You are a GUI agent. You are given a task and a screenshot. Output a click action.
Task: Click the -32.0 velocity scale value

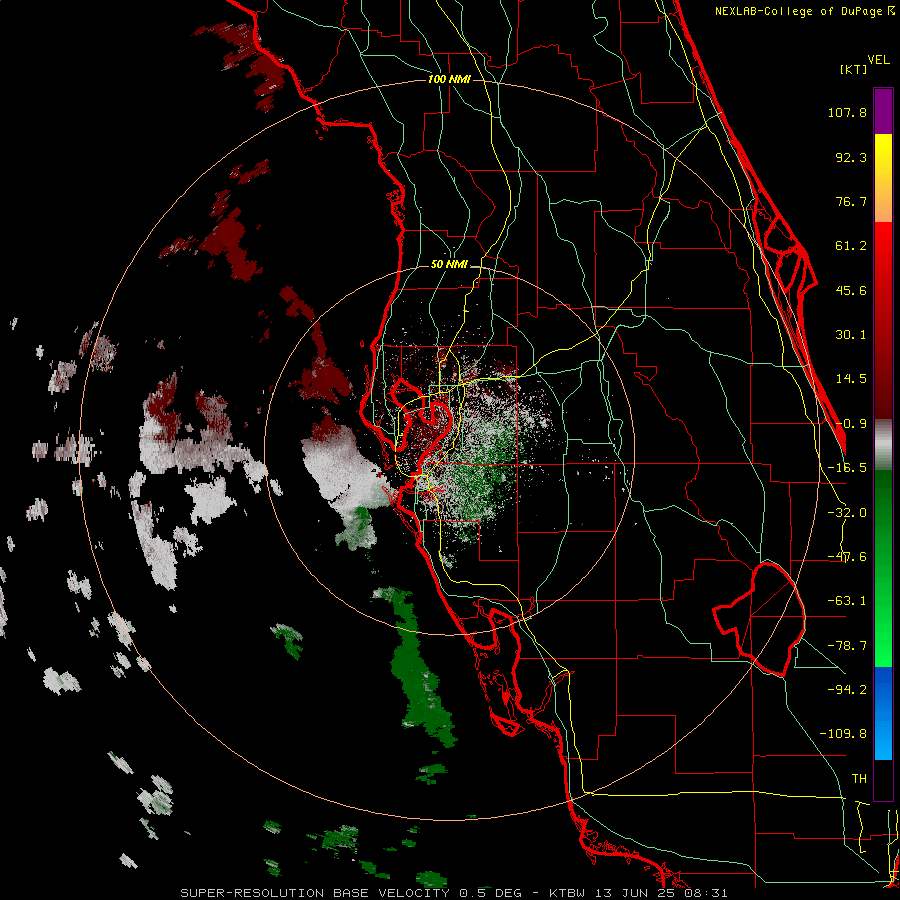(847, 513)
